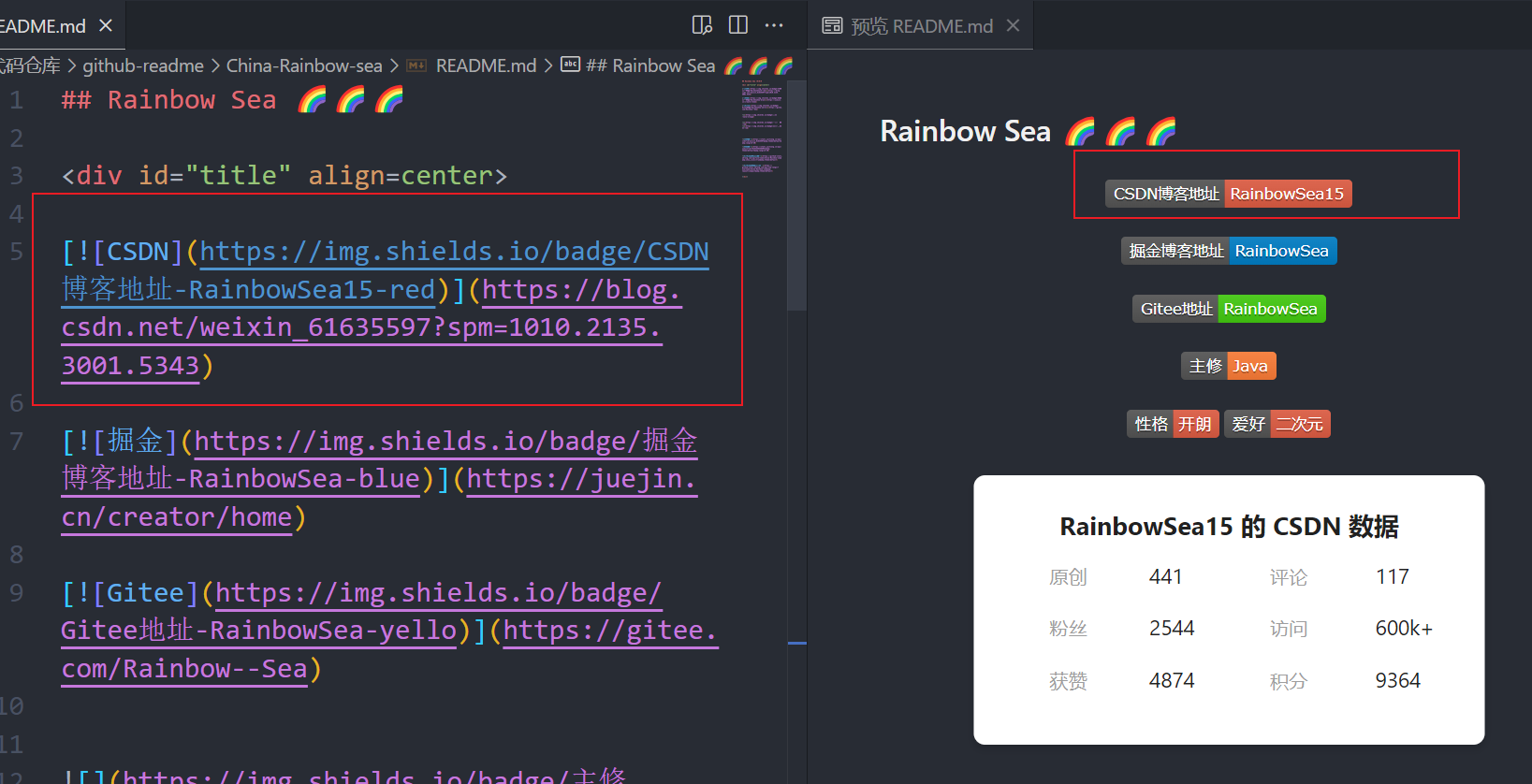Click the 评论 label in the stats card
The height and width of the screenshot is (784, 1532).
[1289, 577]
